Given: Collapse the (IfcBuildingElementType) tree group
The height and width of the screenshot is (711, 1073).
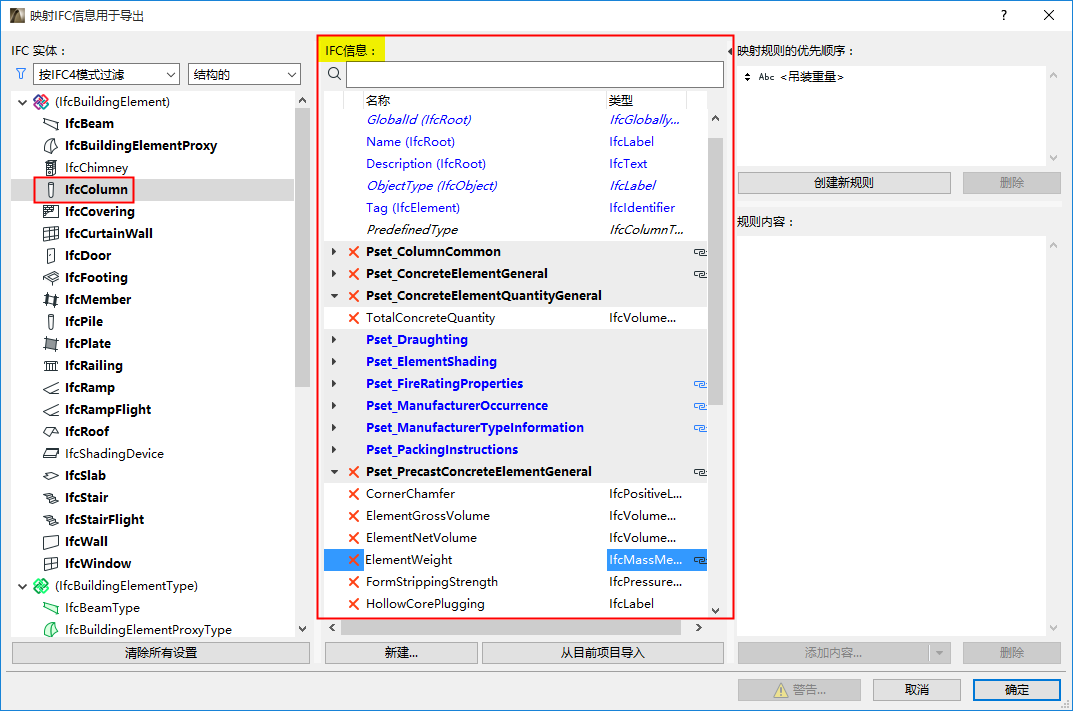Looking at the screenshot, I should coord(22,586).
